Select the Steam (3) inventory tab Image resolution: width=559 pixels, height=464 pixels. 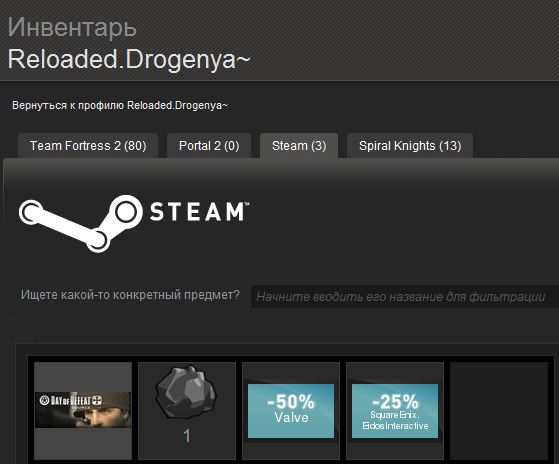pyautogui.click(x=299, y=145)
